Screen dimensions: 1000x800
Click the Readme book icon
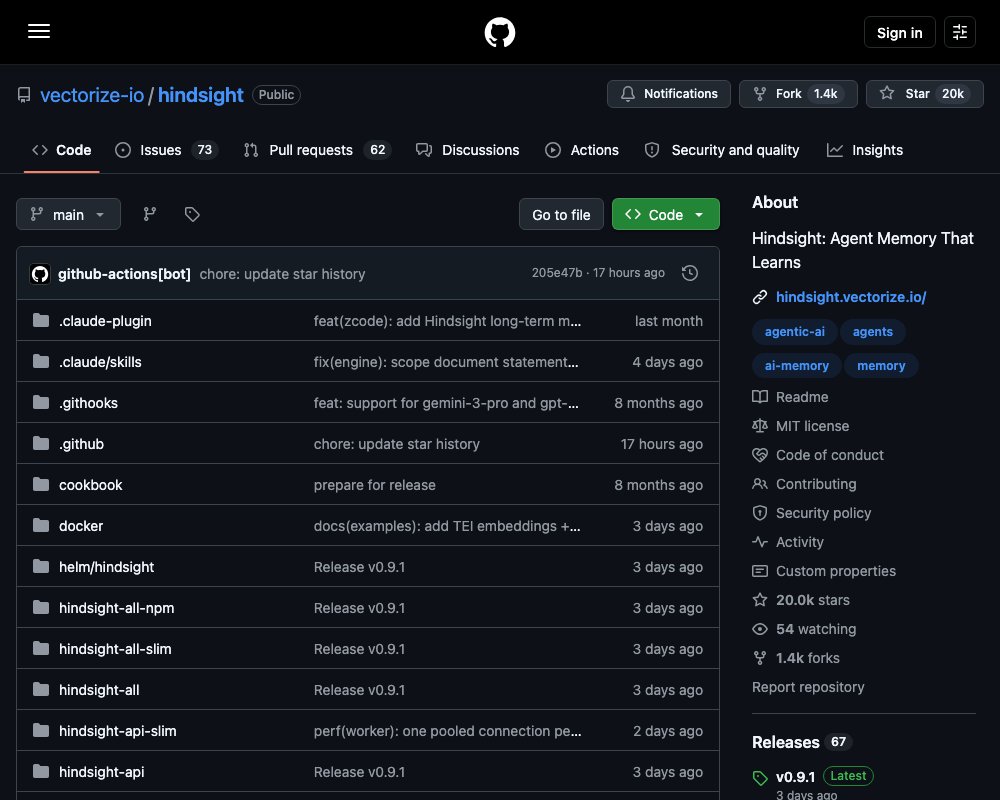[760, 397]
